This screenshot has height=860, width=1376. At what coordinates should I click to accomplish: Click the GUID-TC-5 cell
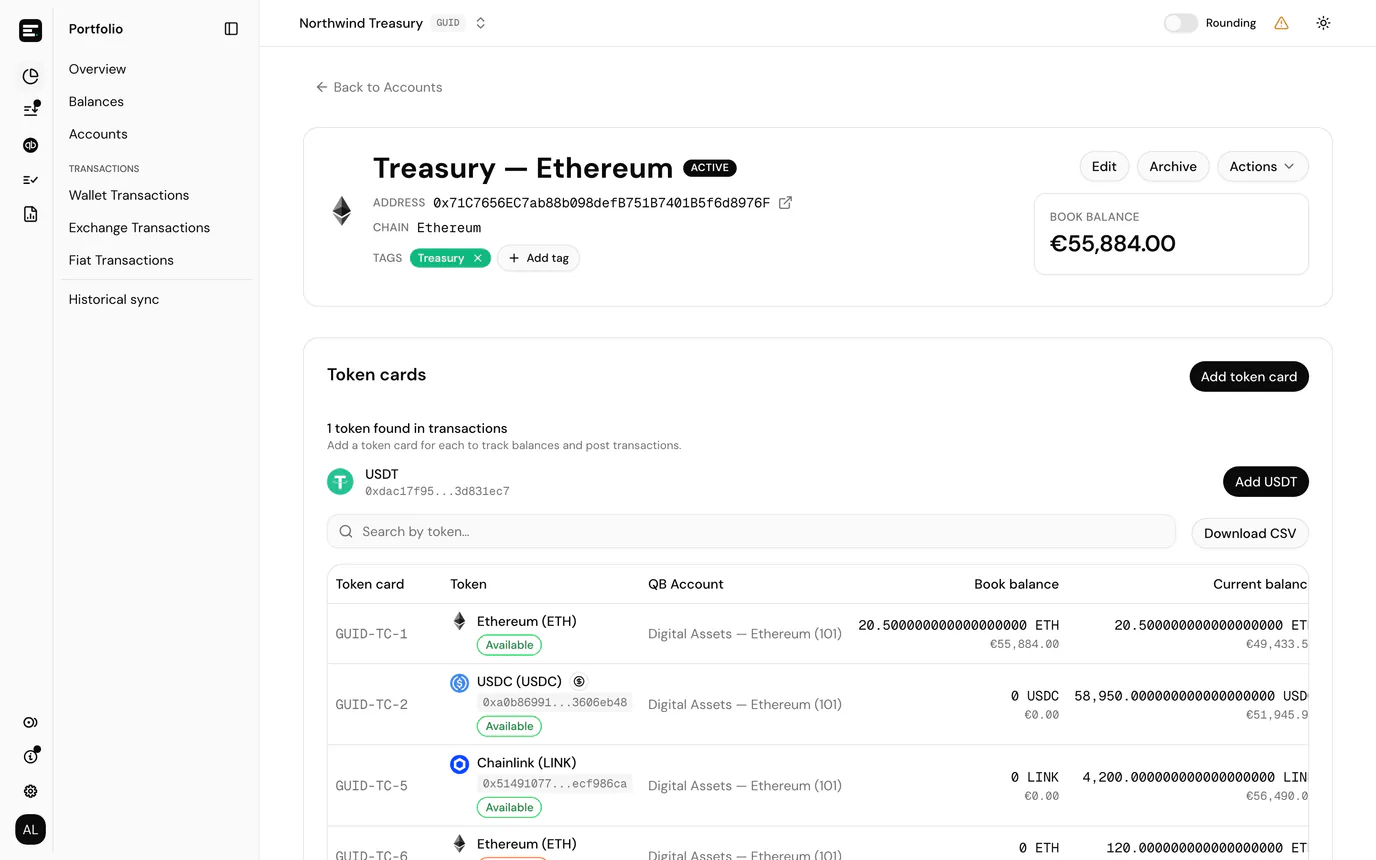tap(372, 786)
